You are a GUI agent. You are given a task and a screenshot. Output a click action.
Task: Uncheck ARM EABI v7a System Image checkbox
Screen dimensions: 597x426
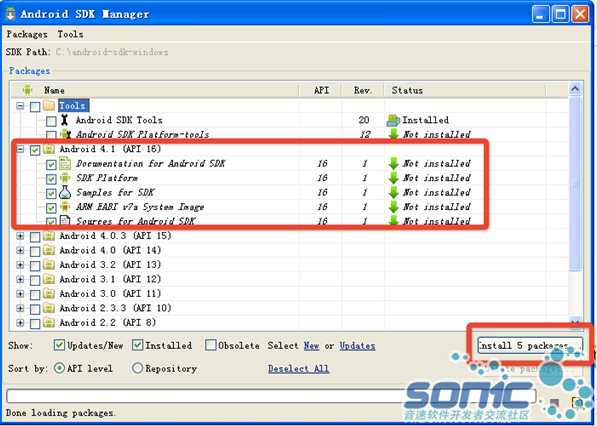pos(51,207)
